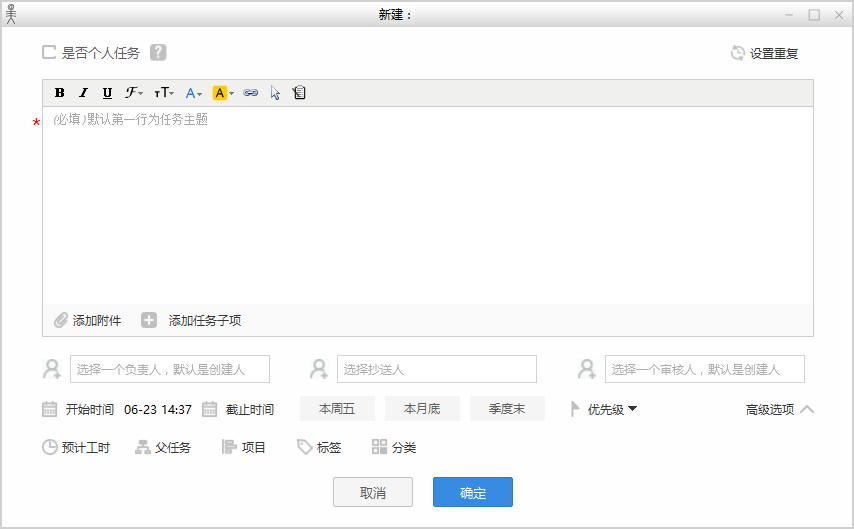
Task: Open the 标签 tag option
Action: (x=319, y=447)
